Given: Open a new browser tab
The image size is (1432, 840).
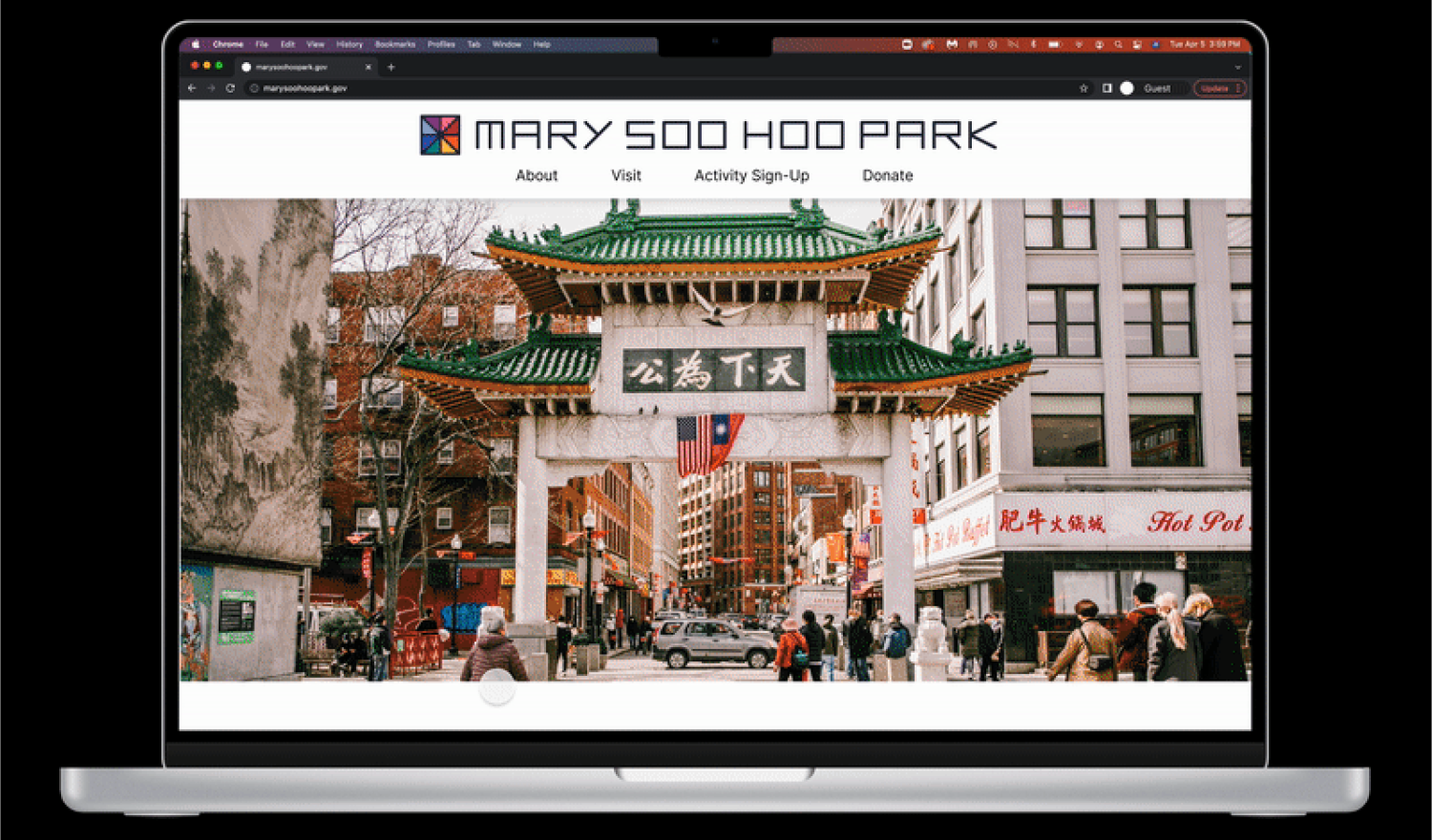Looking at the screenshot, I should click(x=390, y=67).
